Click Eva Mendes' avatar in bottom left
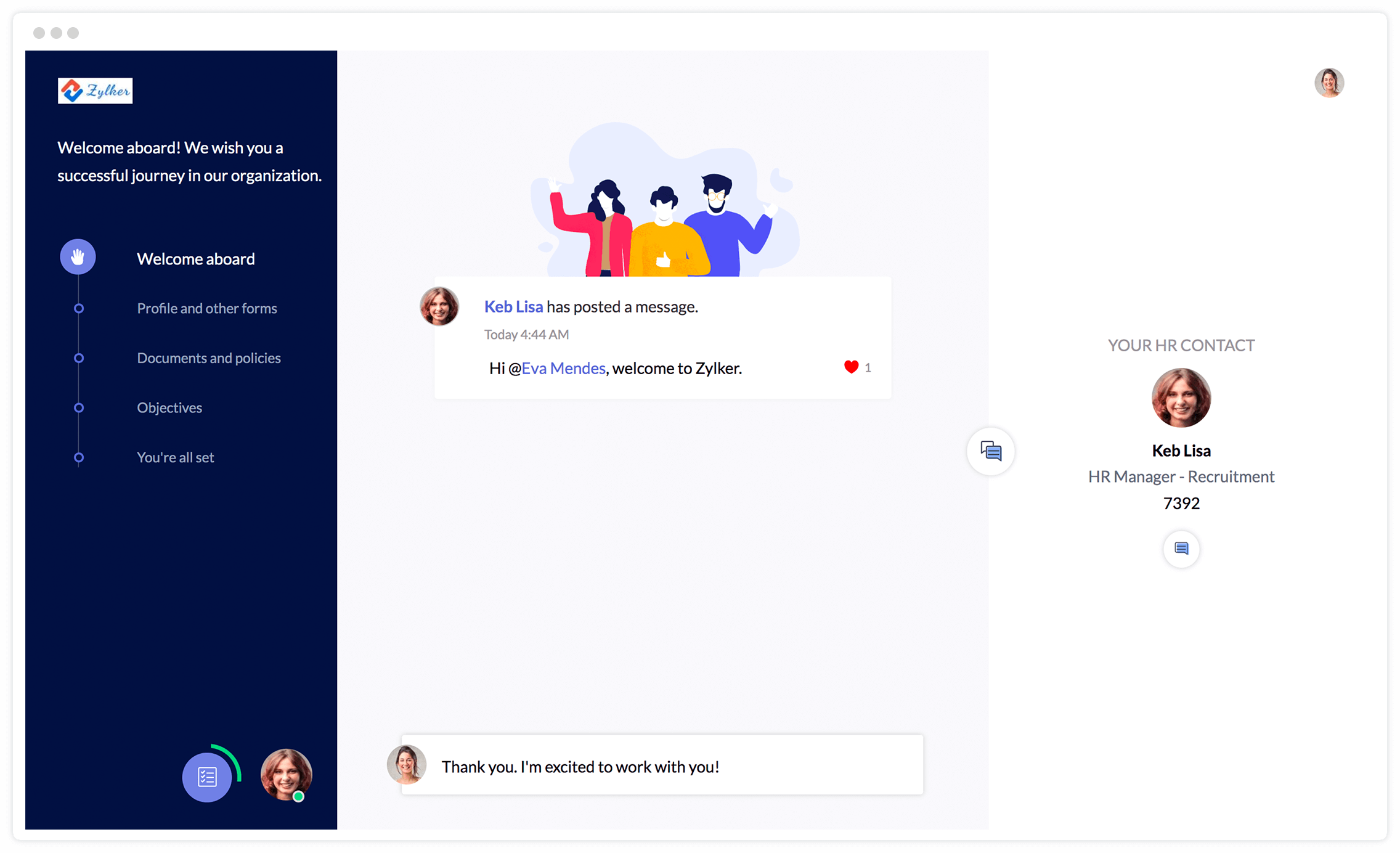The width and height of the screenshot is (1400, 853). (x=286, y=775)
